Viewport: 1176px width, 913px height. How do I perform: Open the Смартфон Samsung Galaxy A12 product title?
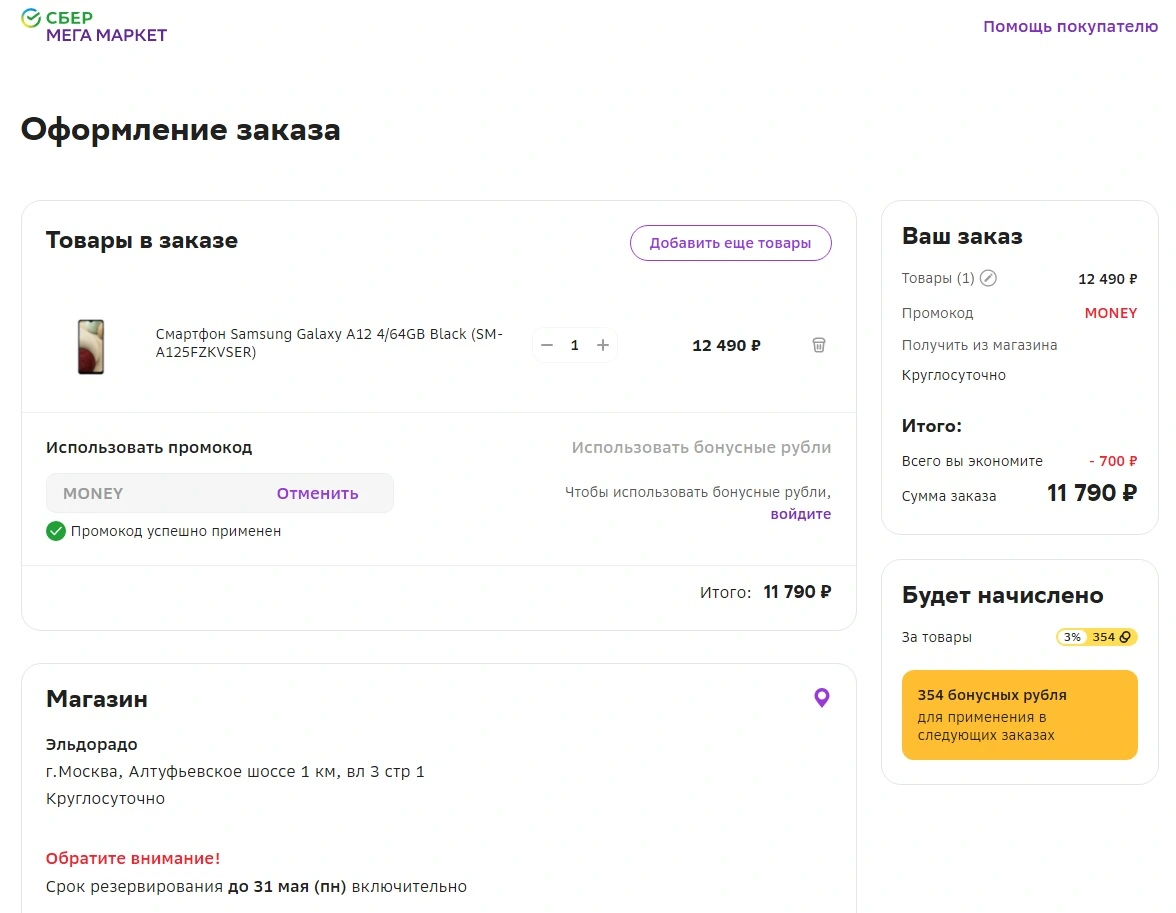point(329,343)
